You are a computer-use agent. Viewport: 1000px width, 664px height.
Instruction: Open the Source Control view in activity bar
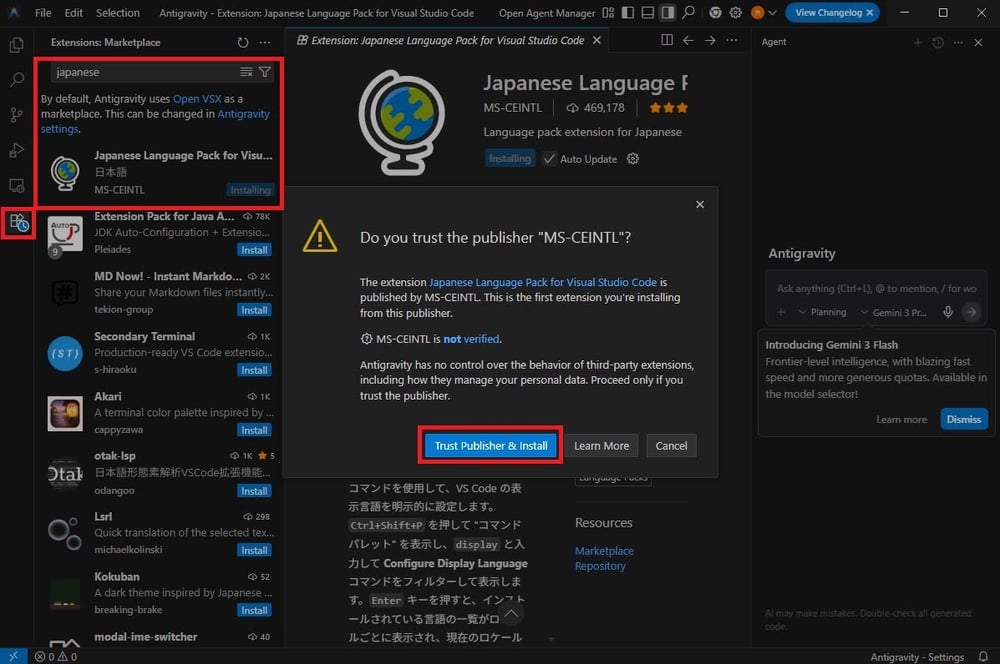coord(17,115)
